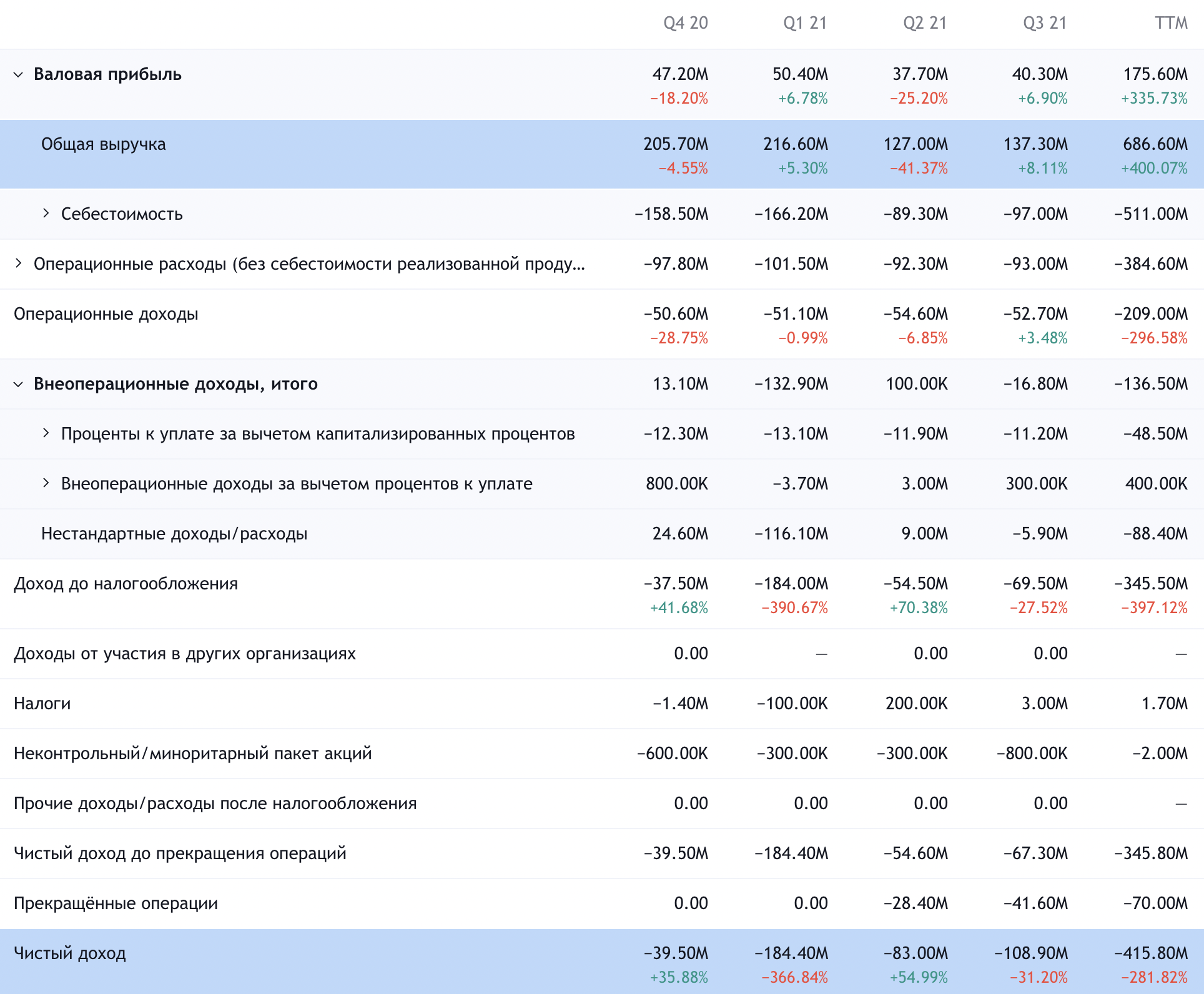Click net income change −366.84%
The width and height of the screenshot is (1204, 994).
[x=795, y=978]
